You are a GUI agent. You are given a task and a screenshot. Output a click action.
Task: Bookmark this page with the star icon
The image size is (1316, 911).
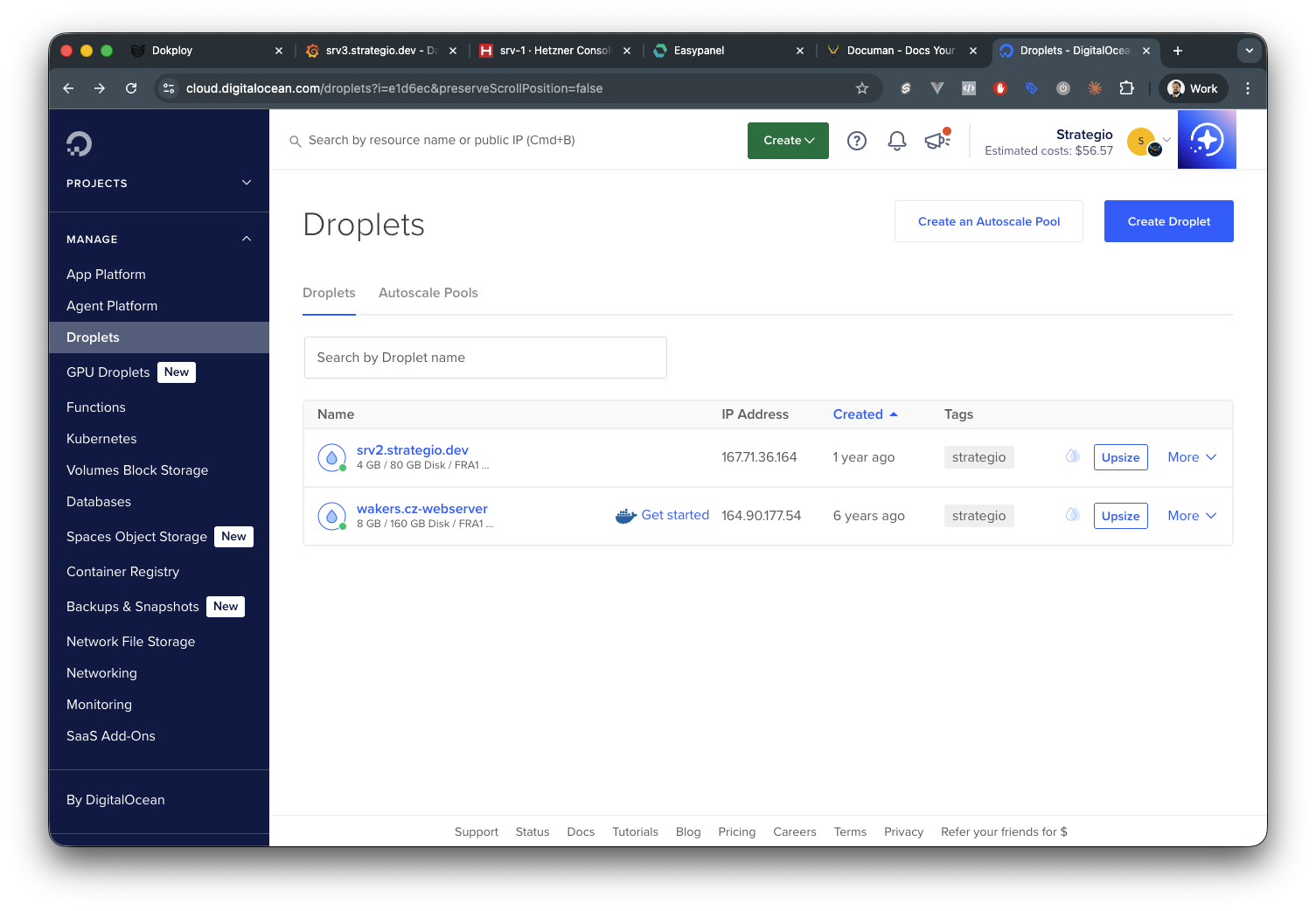(861, 88)
